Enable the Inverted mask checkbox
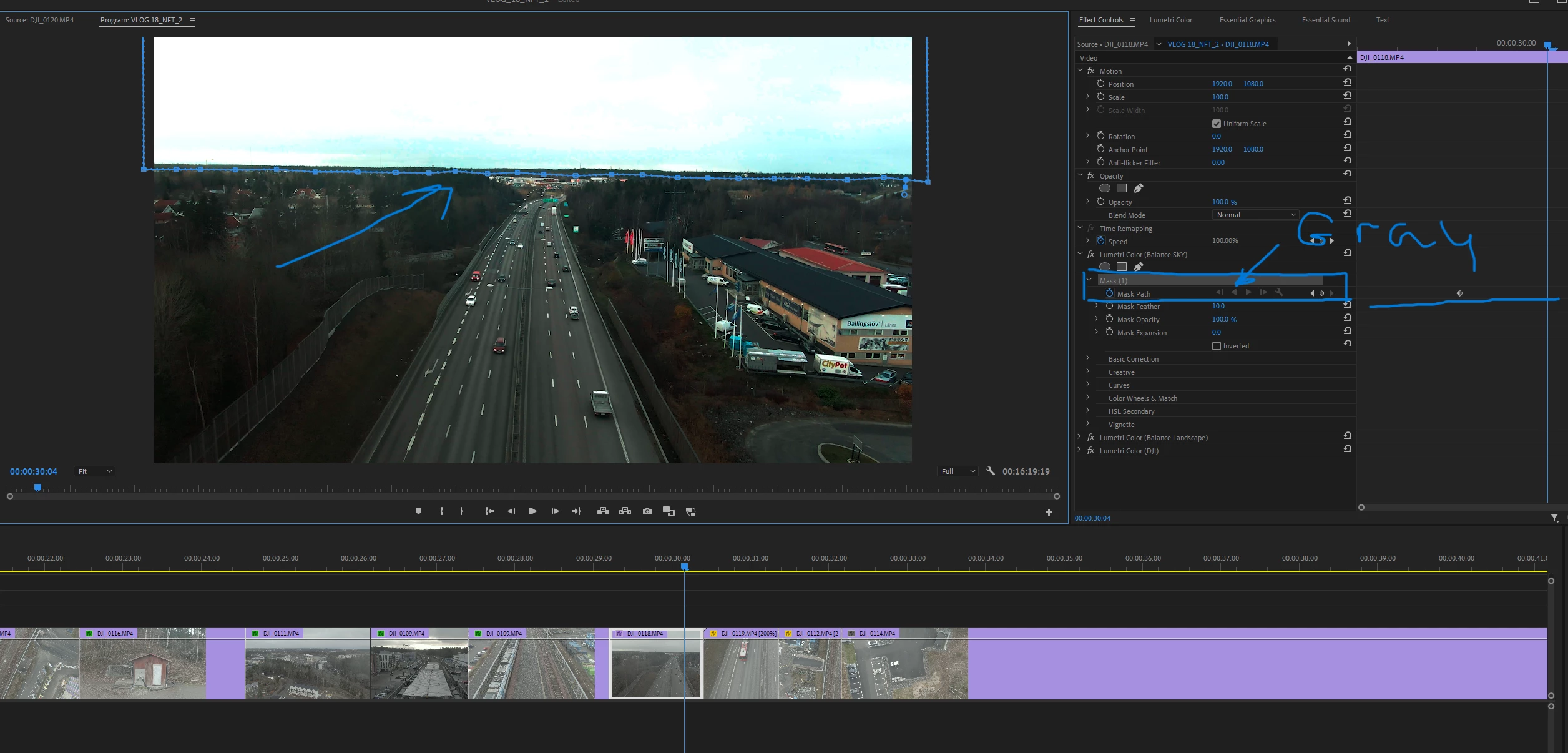This screenshot has height=753, width=1568. coord(1216,346)
